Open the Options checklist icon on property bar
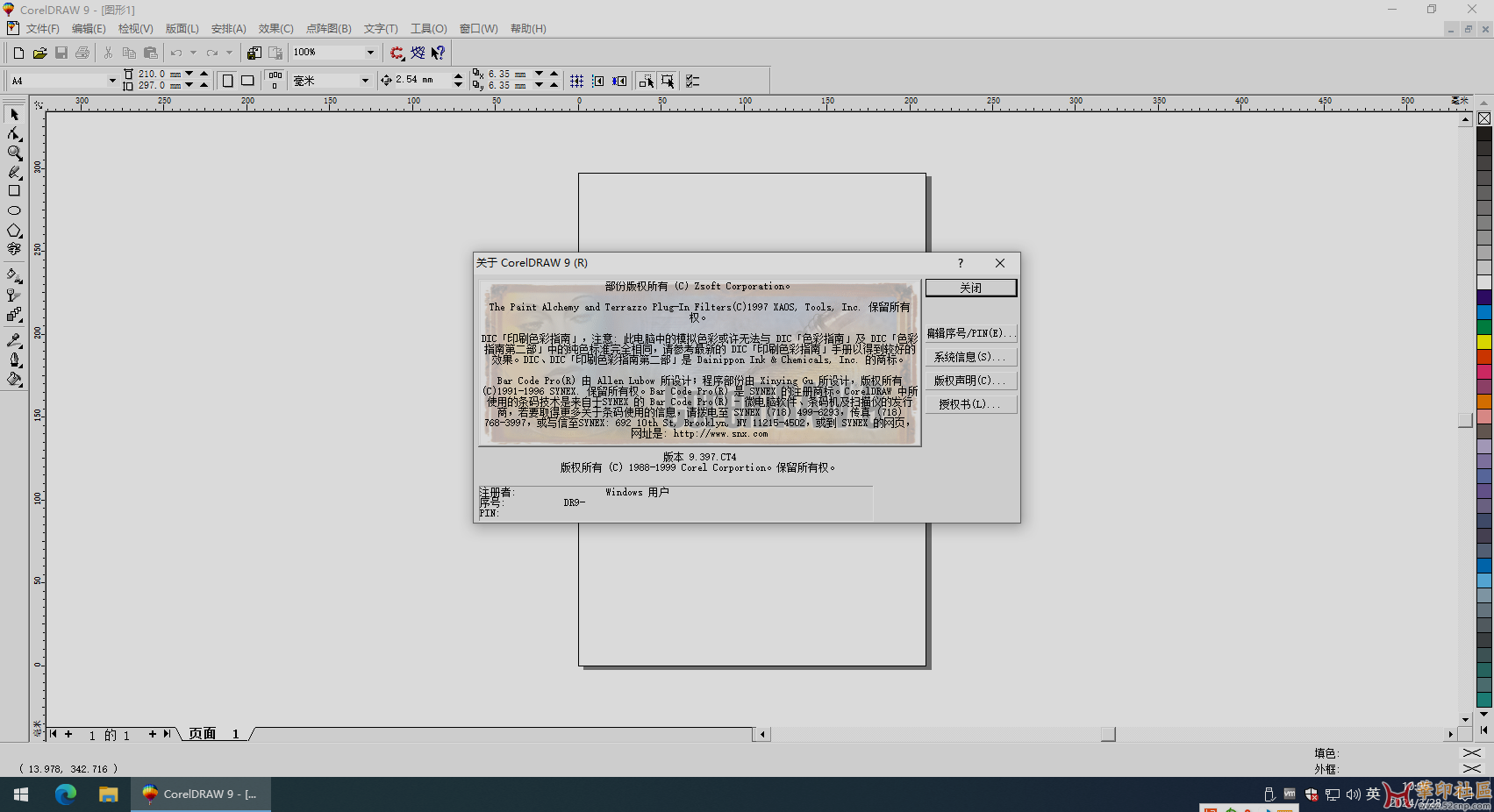Viewport: 1494px width, 812px height. (693, 81)
